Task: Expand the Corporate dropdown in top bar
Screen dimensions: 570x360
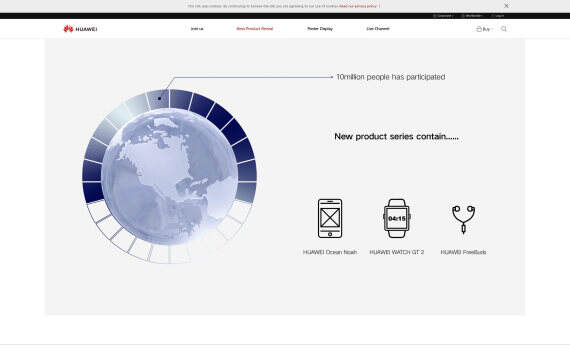Action: click(443, 16)
